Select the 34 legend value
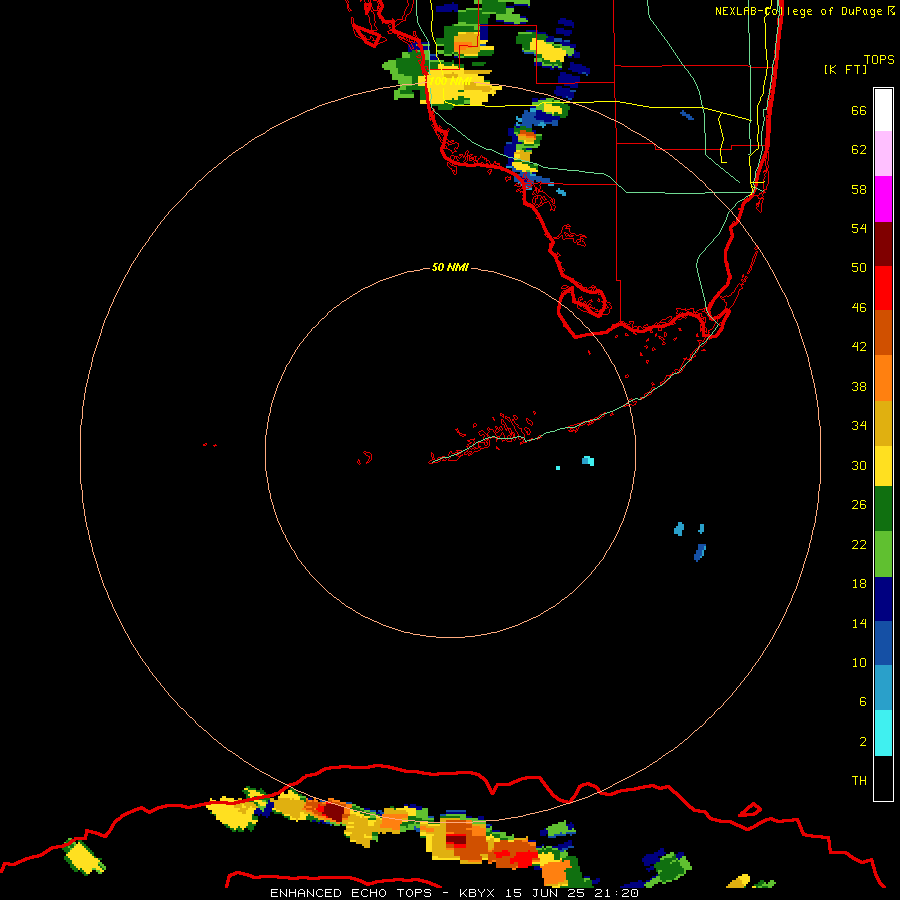The height and width of the screenshot is (900, 900). (859, 426)
